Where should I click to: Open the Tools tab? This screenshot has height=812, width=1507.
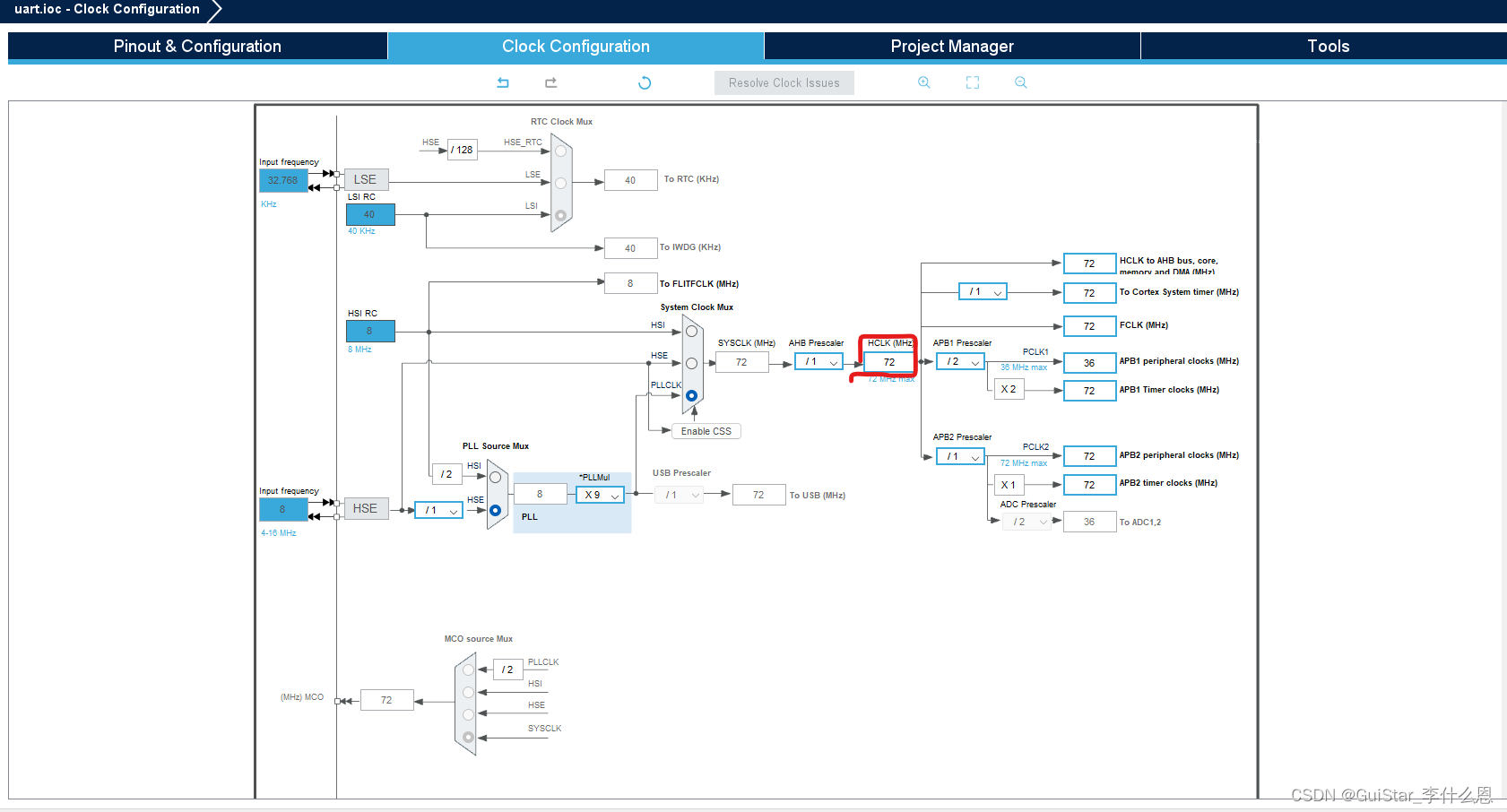coord(1328,47)
